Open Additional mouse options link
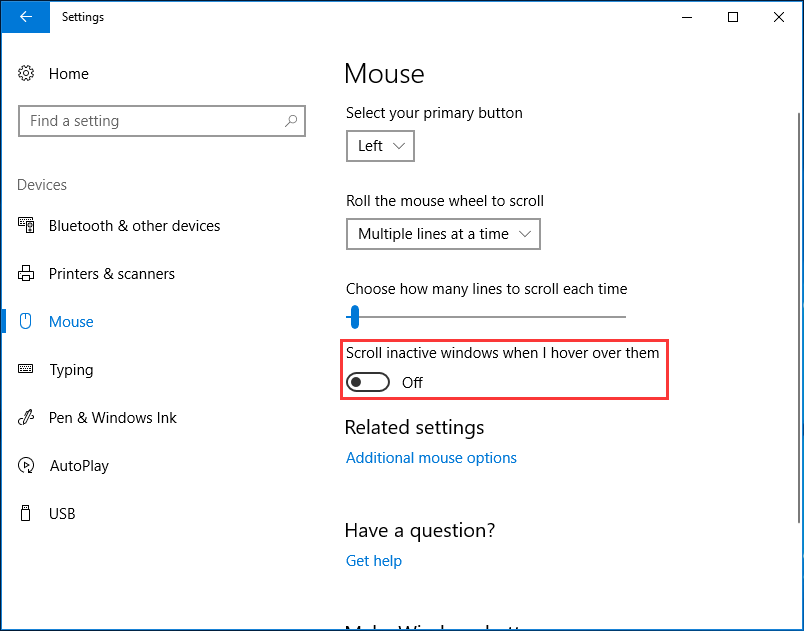Screen dimensions: 804x631 point(431,458)
